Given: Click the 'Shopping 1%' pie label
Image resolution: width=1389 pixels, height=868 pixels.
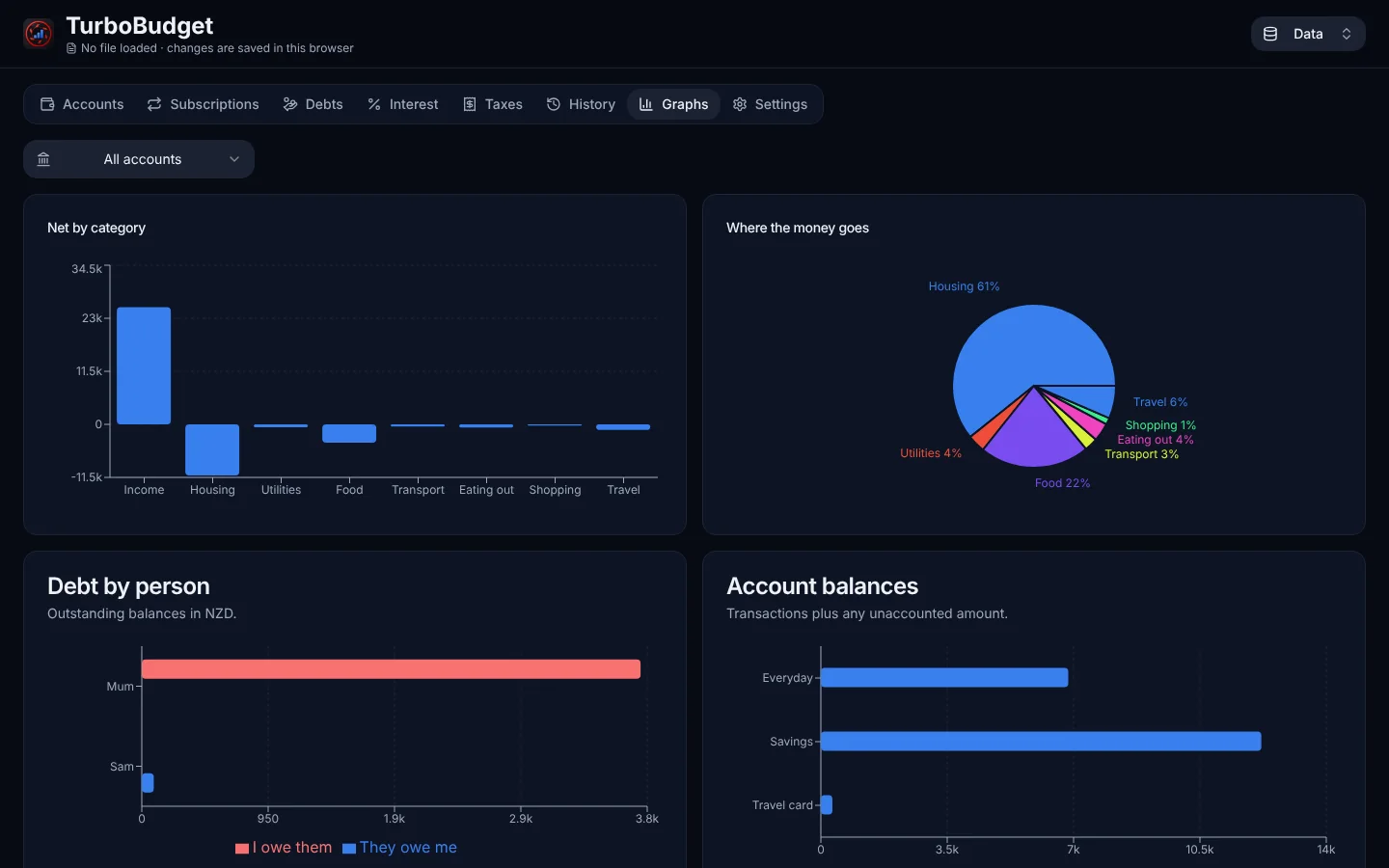Looking at the screenshot, I should click(1160, 425).
